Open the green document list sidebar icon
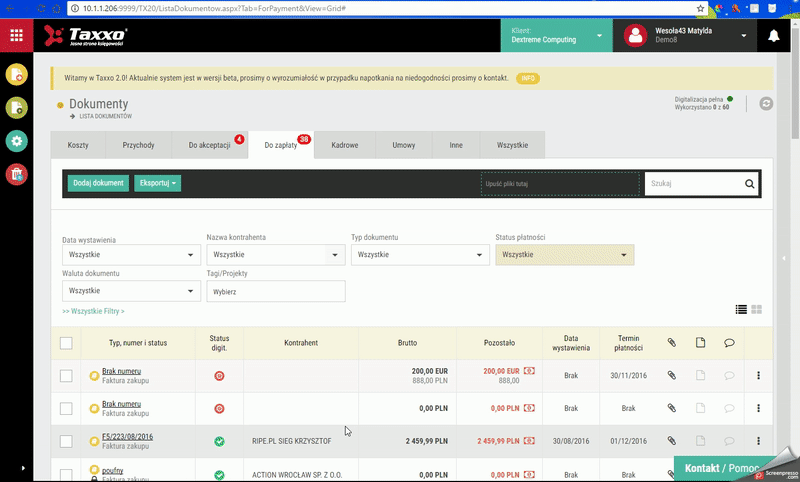Screen dimensions: 800x482 coord(16,108)
